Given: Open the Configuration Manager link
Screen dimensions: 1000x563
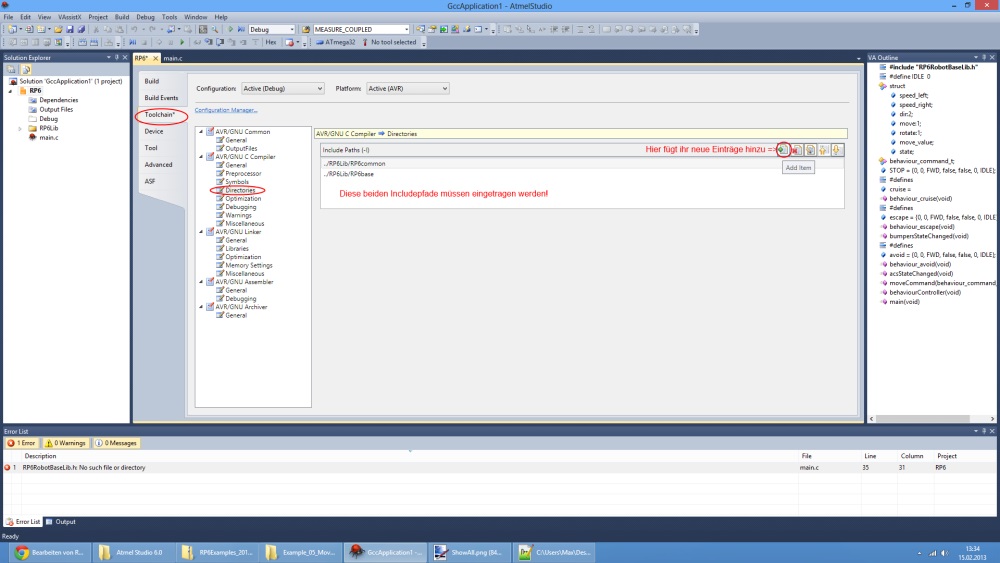Looking at the screenshot, I should 226,110.
